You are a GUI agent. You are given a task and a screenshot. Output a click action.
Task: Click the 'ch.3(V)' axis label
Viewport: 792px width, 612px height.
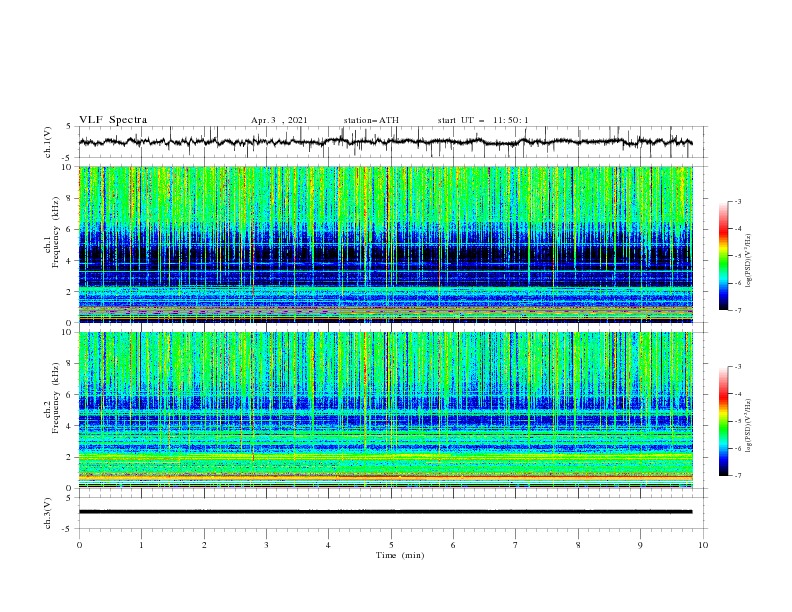(48, 513)
